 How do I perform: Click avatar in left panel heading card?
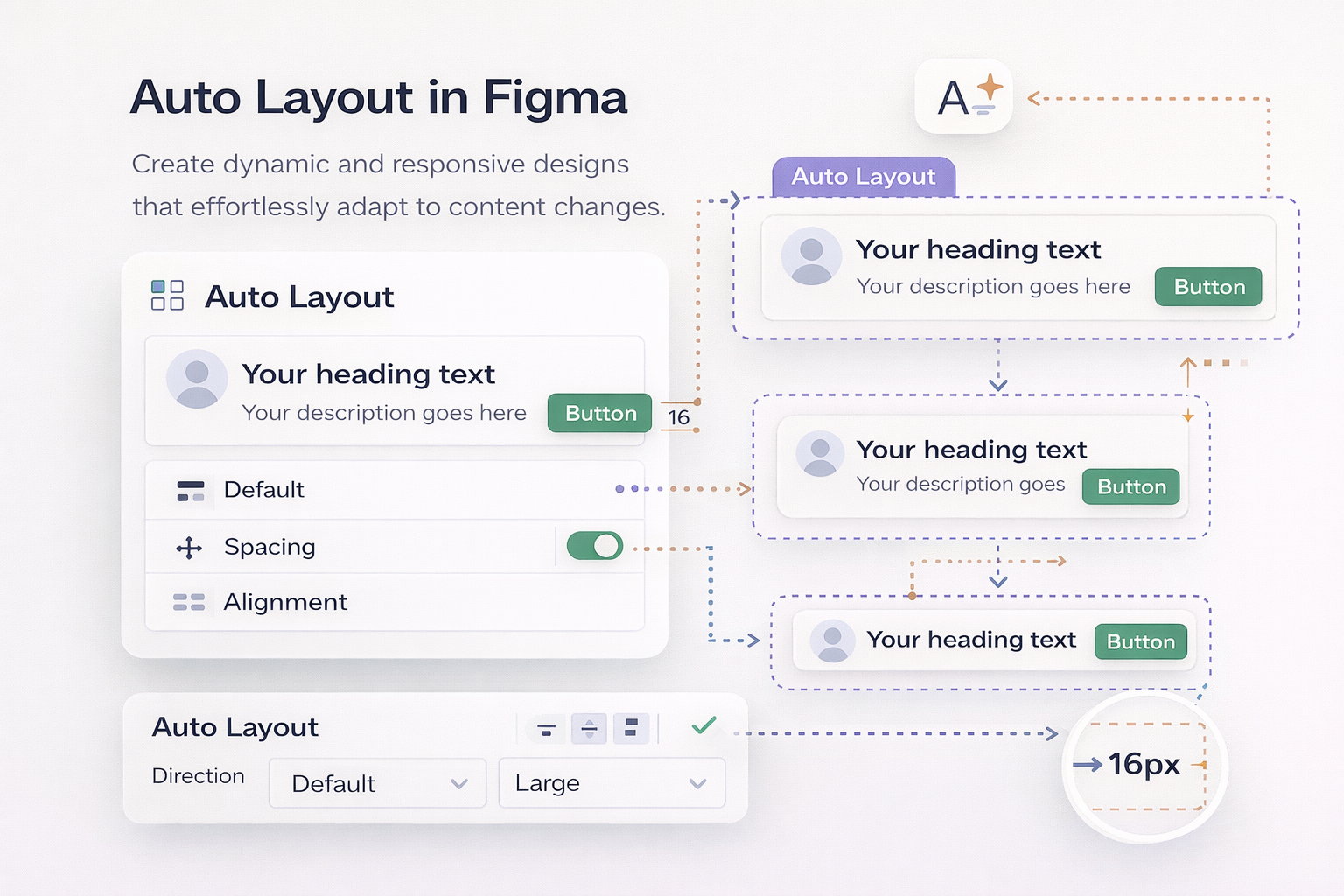[x=197, y=380]
